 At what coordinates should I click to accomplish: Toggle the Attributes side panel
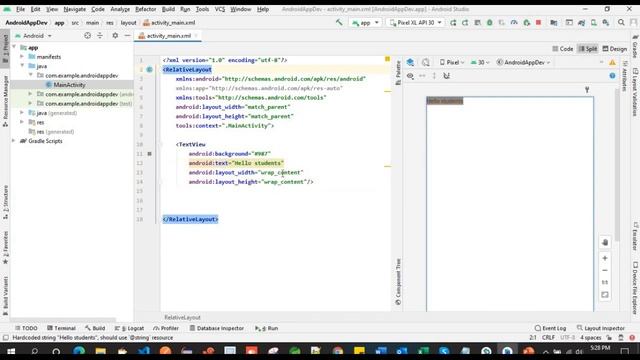point(624,76)
